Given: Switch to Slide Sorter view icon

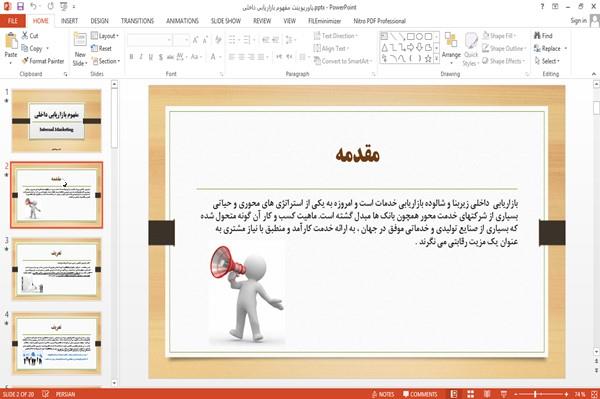Looking at the screenshot, I should (x=470, y=394).
